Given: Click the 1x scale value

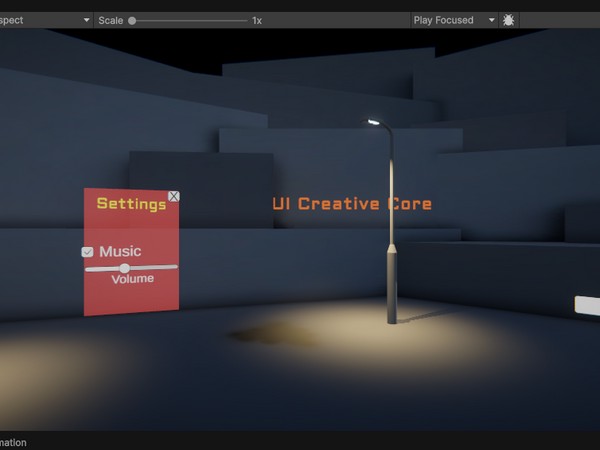Looking at the screenshot, I should click(x=257, y=20).
